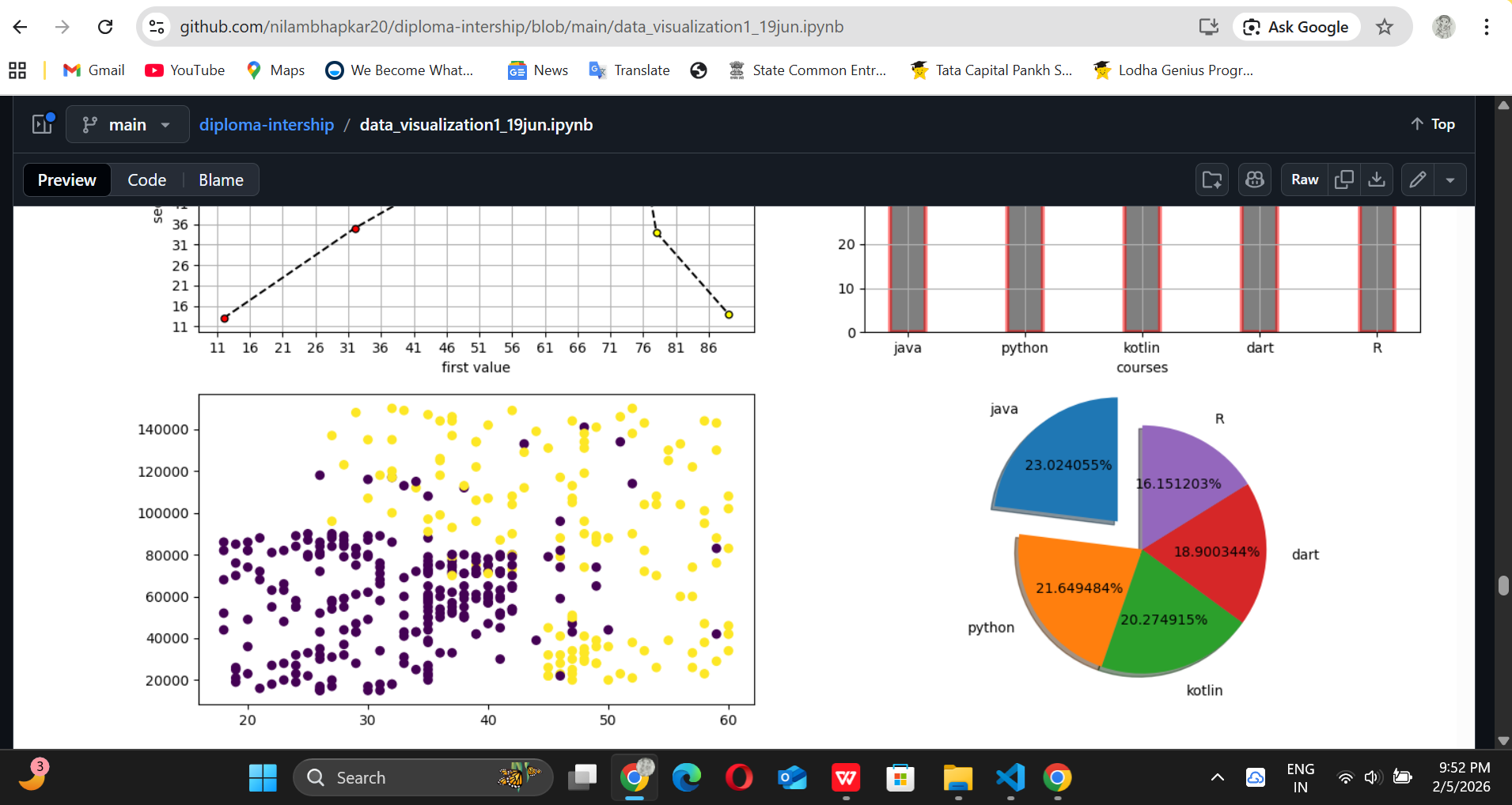Edit the notebook using the pencil icon
1512x805 pixels.
[x=1417, y=180]
